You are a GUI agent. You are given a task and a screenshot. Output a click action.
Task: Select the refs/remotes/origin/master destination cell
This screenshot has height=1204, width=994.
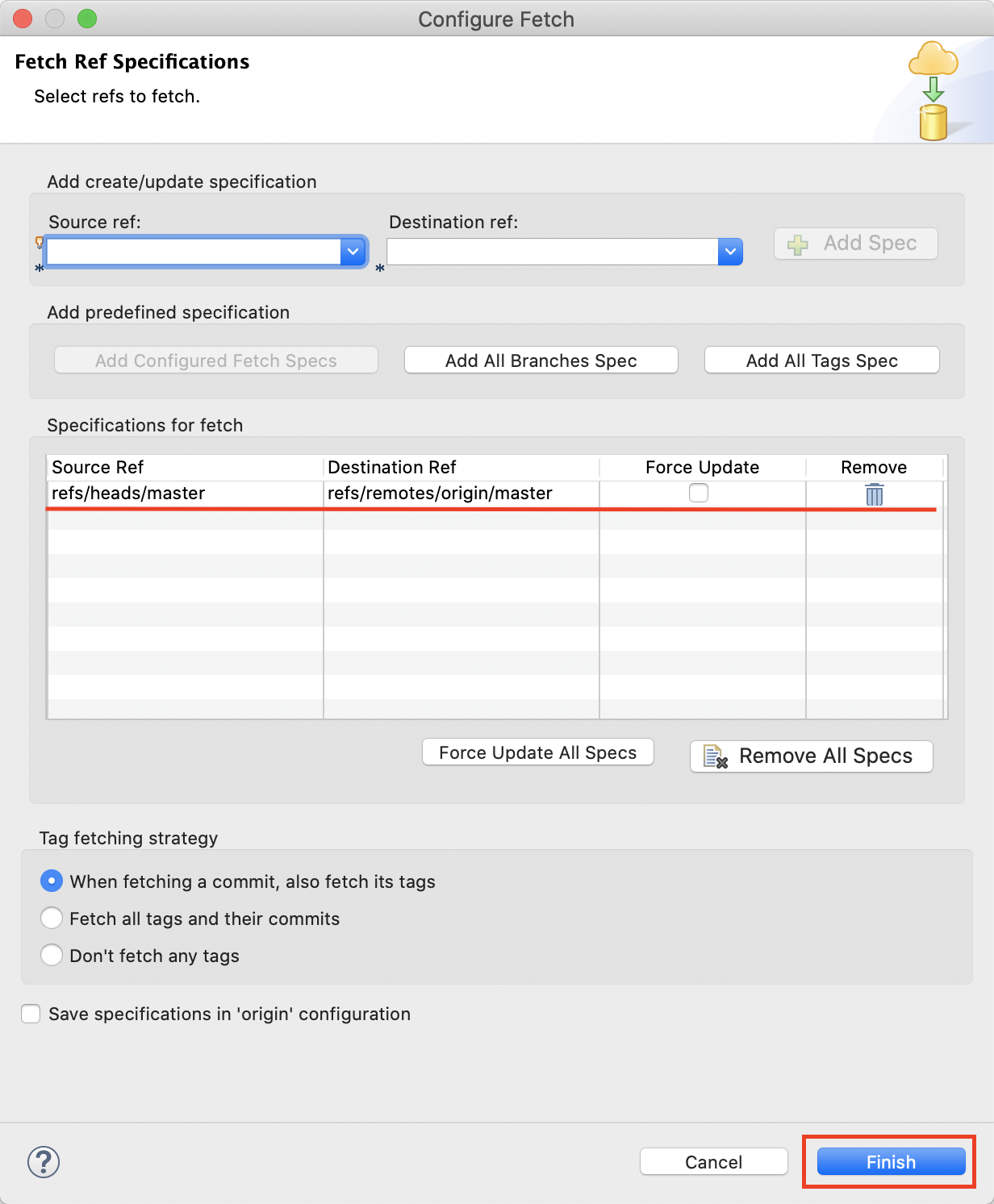coord(461,494)
